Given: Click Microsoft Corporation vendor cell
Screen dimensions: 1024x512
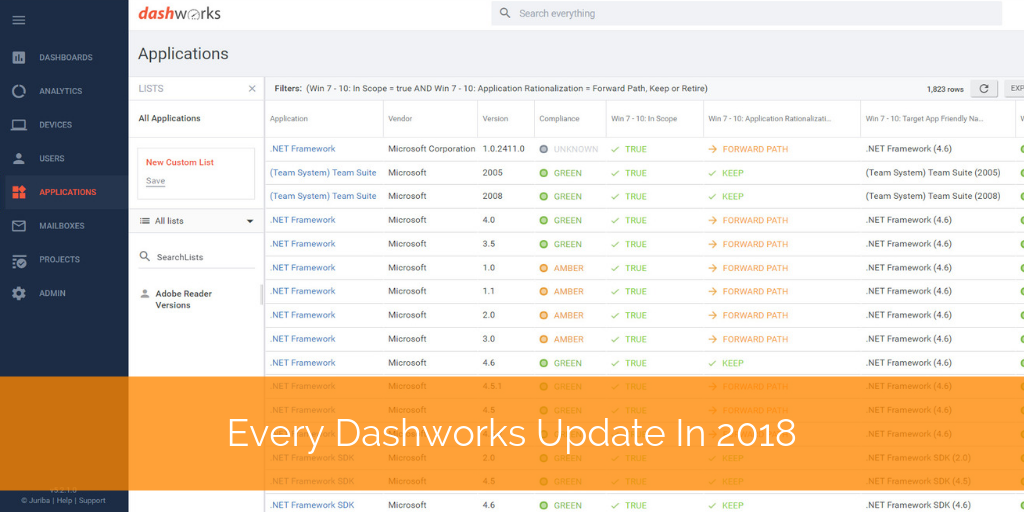Looking at the screenshot, I should coord(432,149).
